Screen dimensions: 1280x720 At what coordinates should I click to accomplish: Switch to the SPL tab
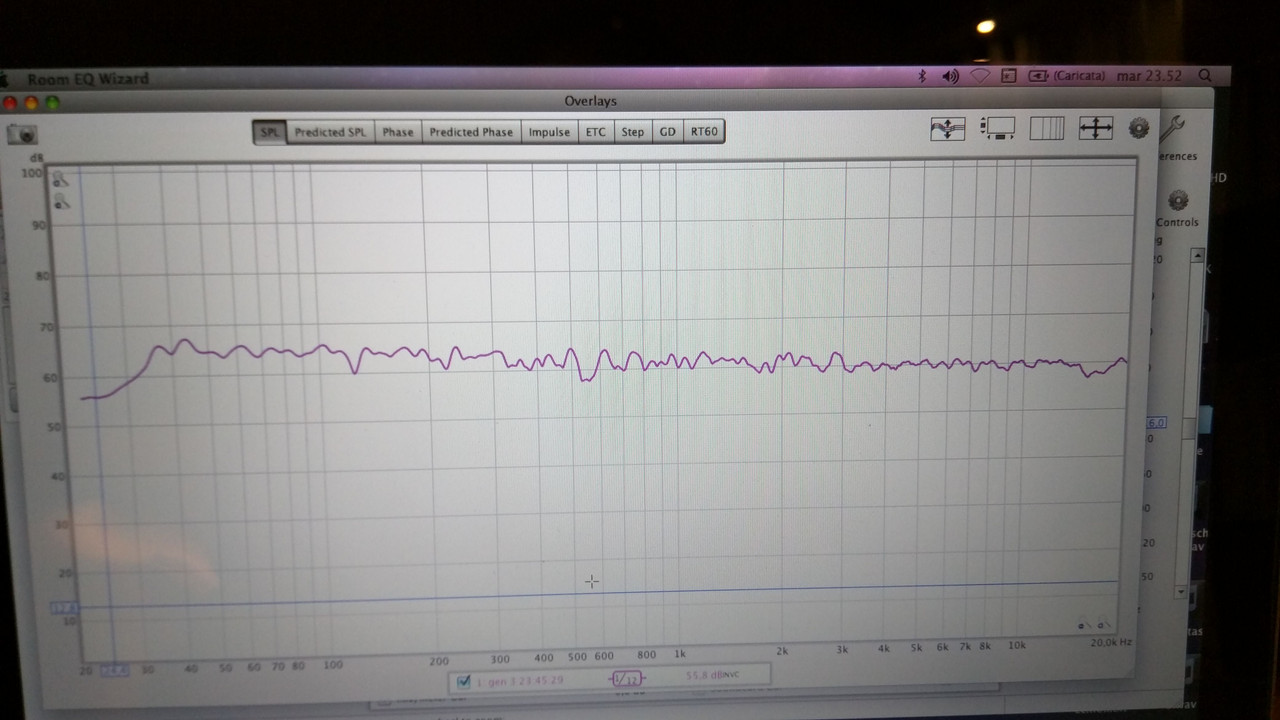pyautogui.click(x=270, y=132)
